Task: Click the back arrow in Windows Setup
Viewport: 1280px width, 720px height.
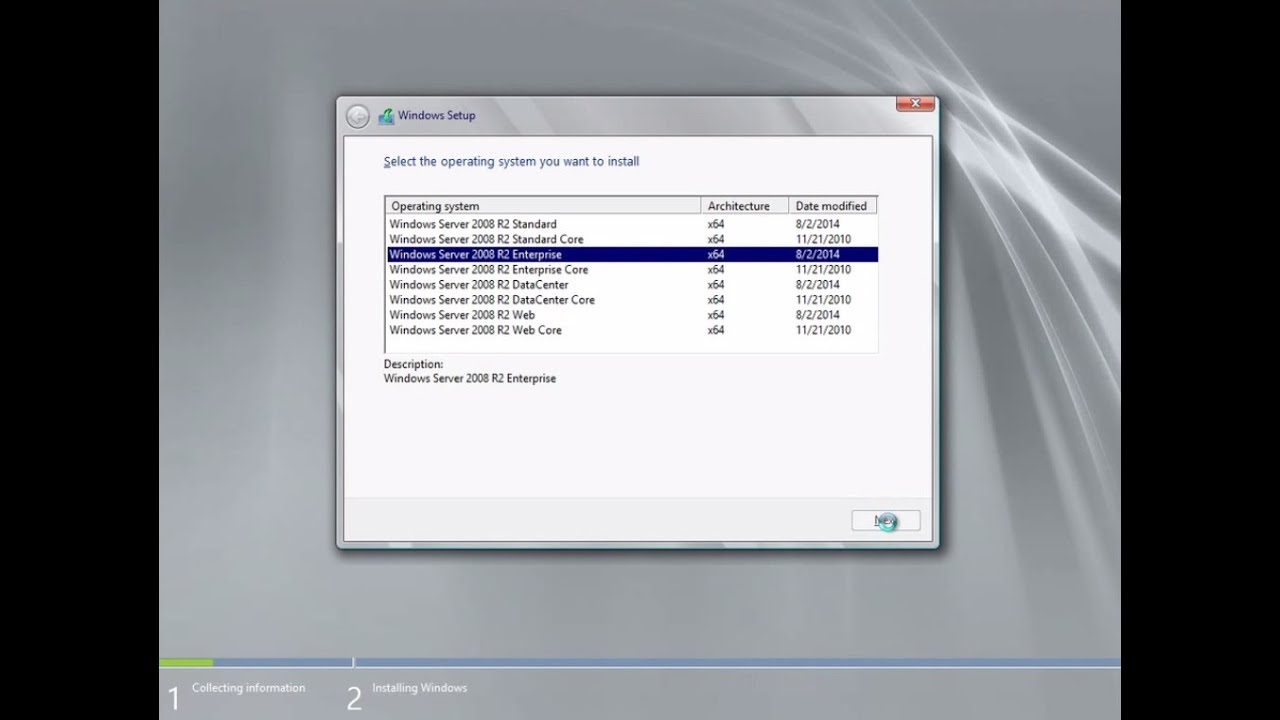Action: (358, 116)
